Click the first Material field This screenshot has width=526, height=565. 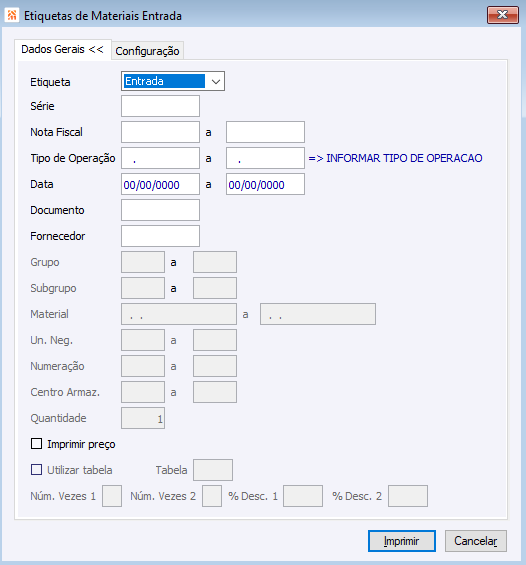tap(179, 314)
